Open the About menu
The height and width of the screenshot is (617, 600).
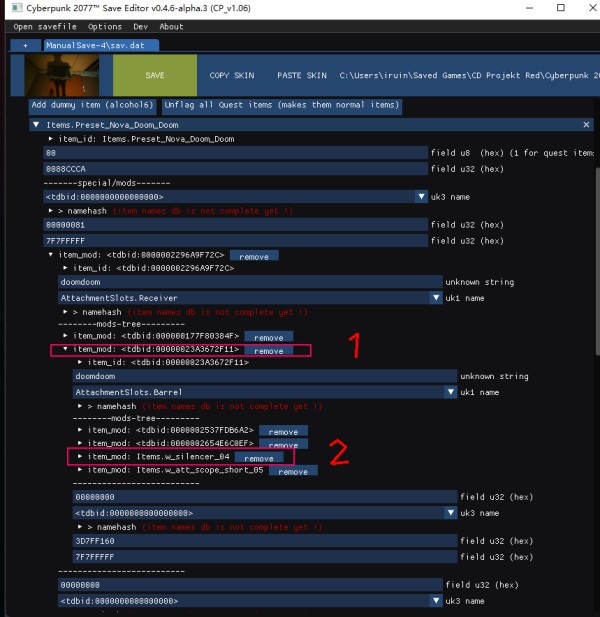[x=171, y=27]
